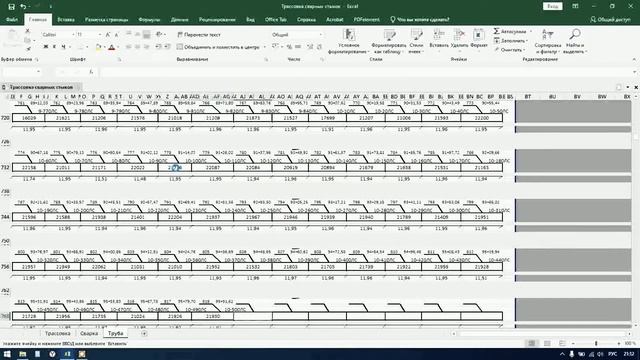Click decrease indent icon

(158, 47)
